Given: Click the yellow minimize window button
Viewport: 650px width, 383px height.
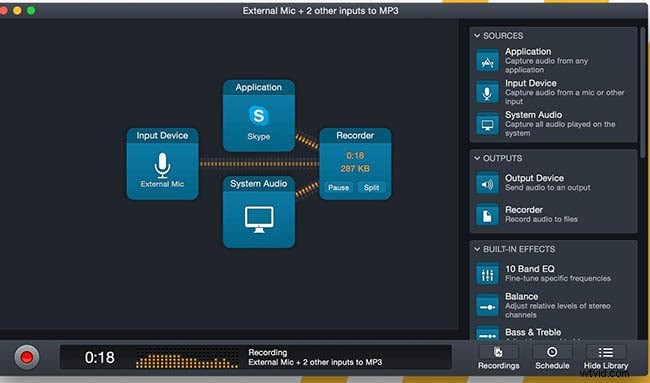Looking at the screenshot, I should point(17,10).
